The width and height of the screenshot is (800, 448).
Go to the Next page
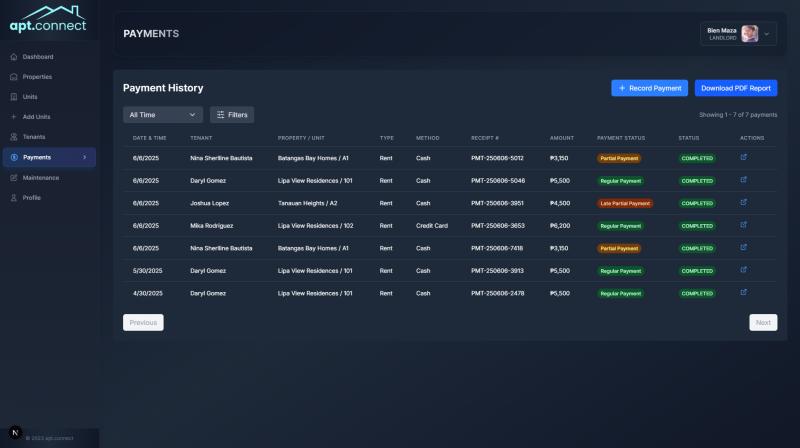(x=763, y=322)
